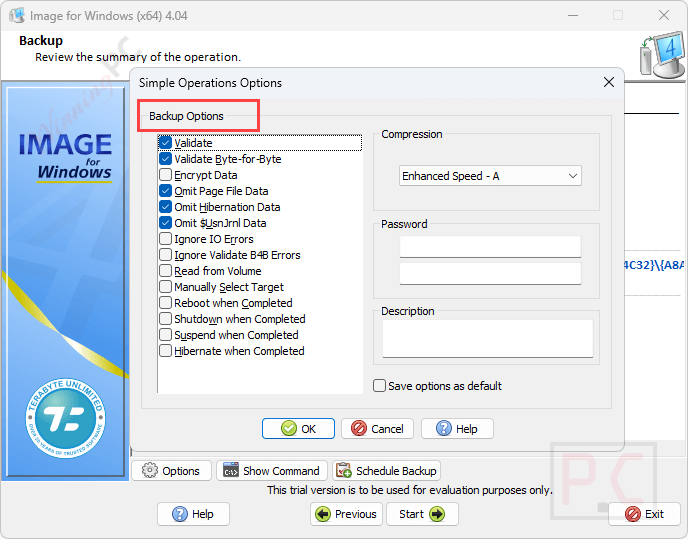Screen dimensions: 688x539
Task: Click the backup computer icon in header
Action: [661, 55]
